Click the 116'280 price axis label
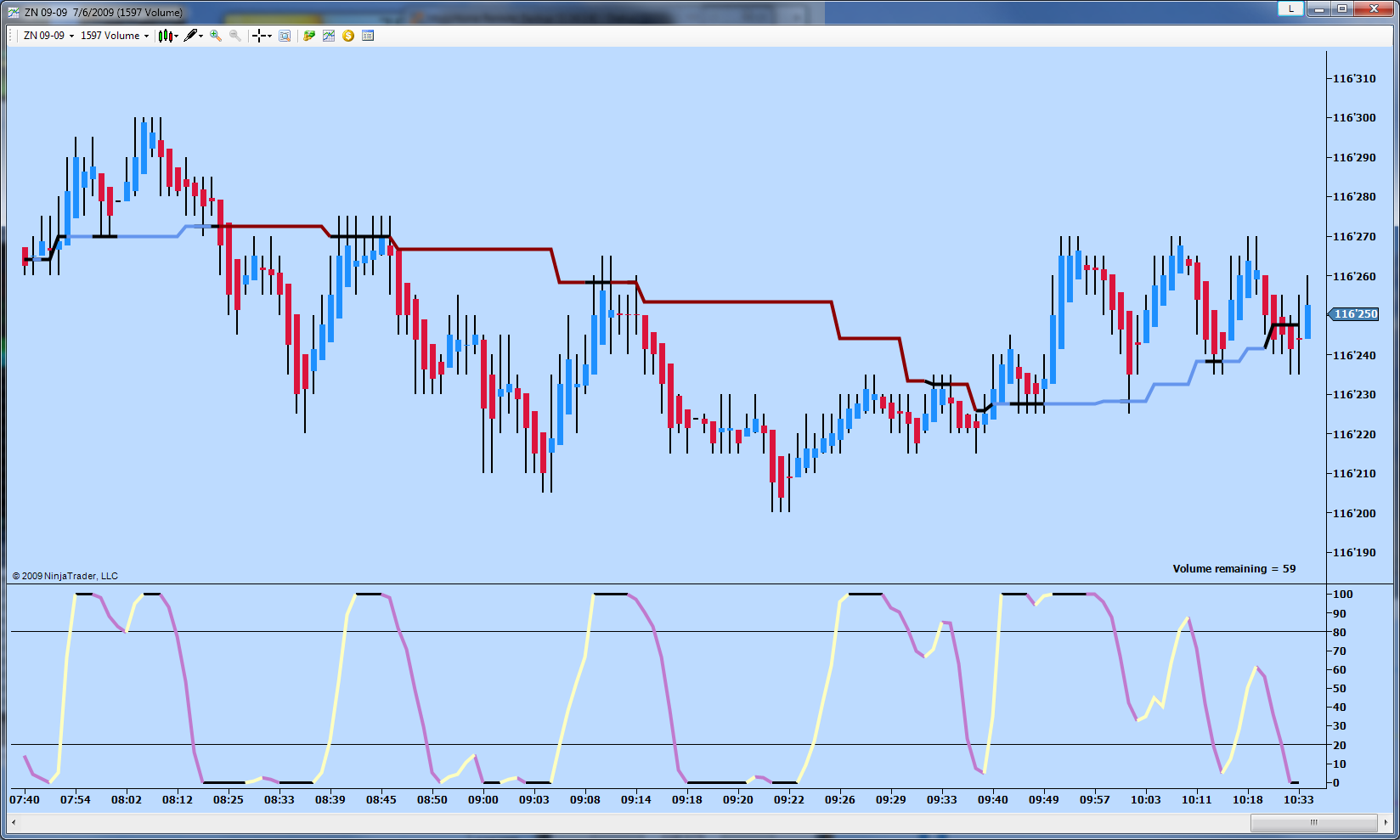The width and height of the screenshot is (1400, 840). [1354, 196]
